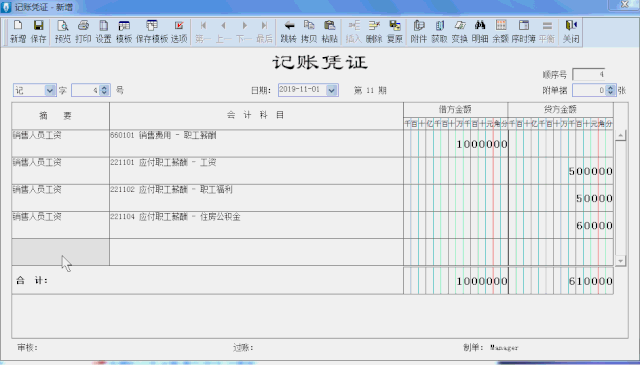Click credit amount 50000 in the 职工福利 row
This screenshot has height=365, width=640.
(x=594, y=198)
